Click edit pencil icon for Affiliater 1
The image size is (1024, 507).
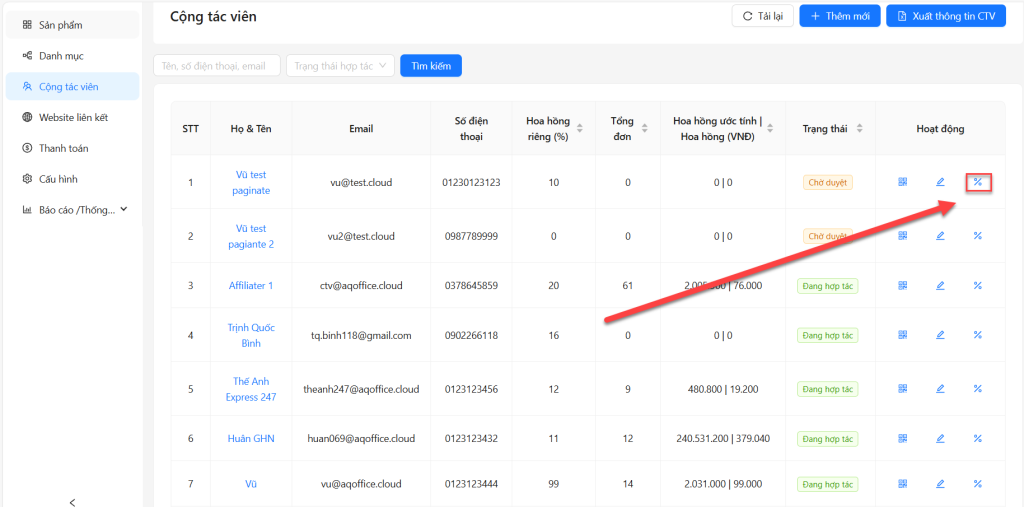click(x=940, y=286)
